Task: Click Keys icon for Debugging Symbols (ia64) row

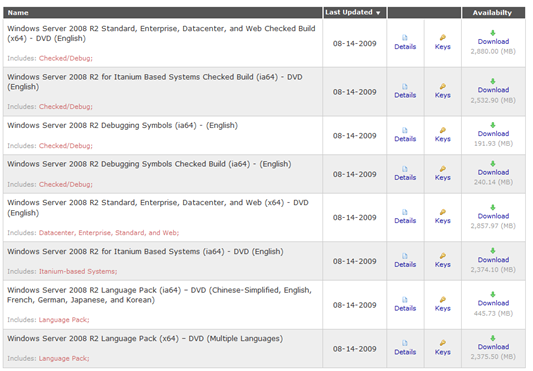Action: [x=443, y=130]
